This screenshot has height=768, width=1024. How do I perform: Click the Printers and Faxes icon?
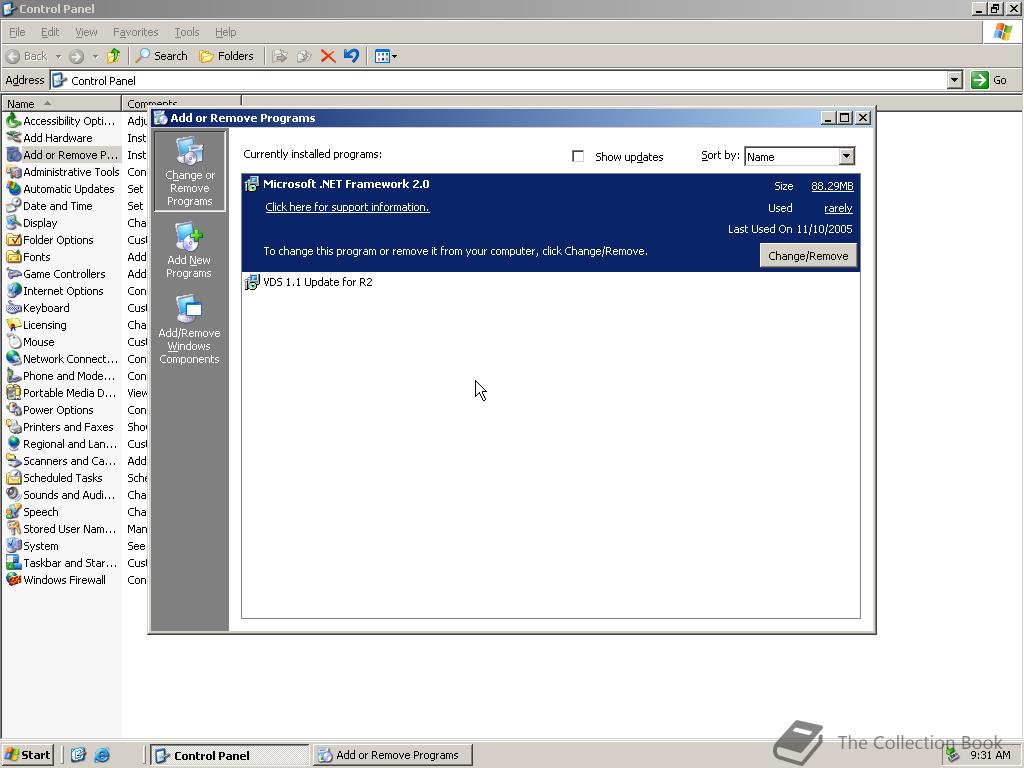point(13,426)
